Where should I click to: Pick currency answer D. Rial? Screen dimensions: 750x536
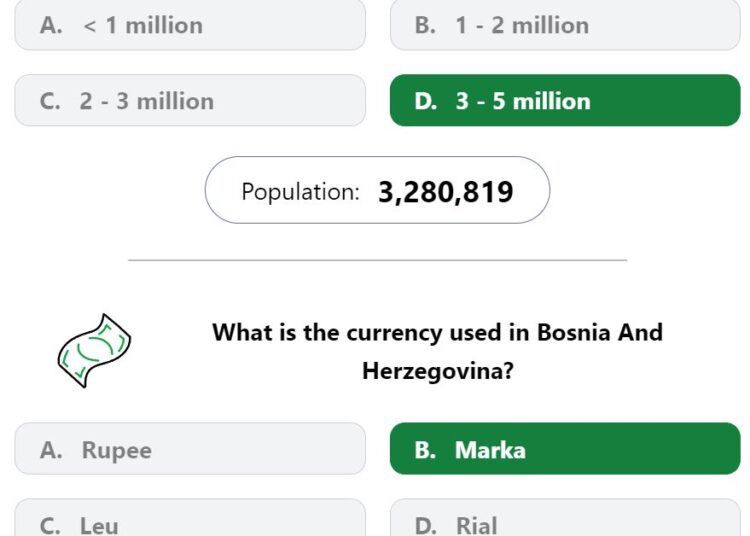[565, 517]
